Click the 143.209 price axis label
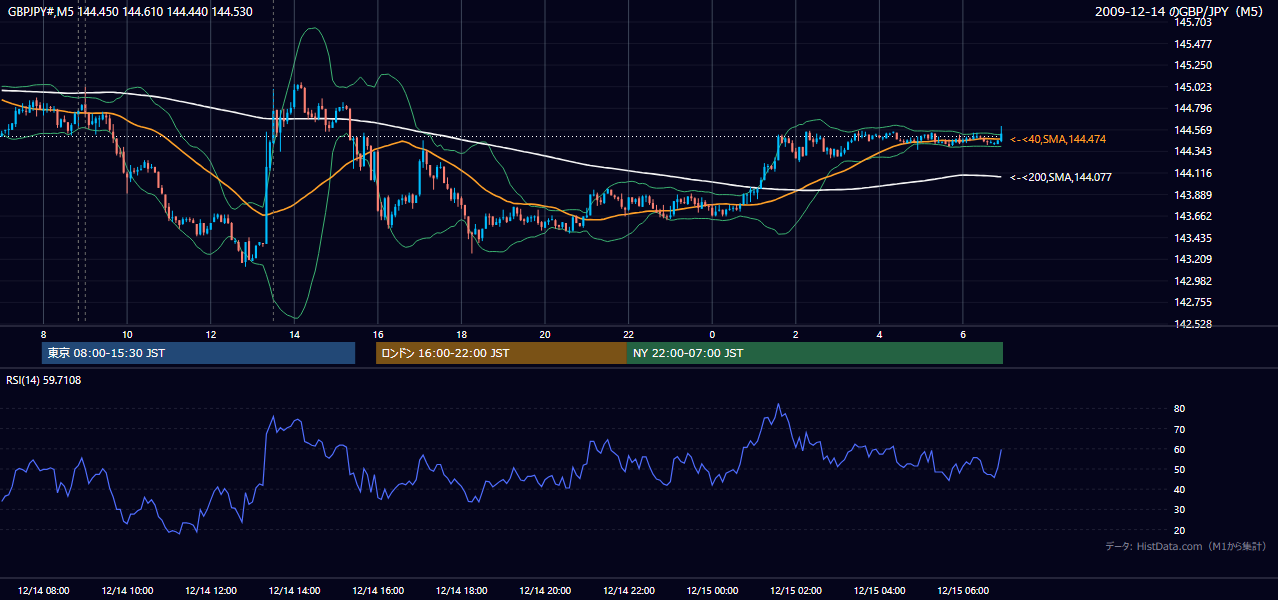The width and height of the screenshot is (1278, 600). pyautogui.click(x=1191, y=259)
